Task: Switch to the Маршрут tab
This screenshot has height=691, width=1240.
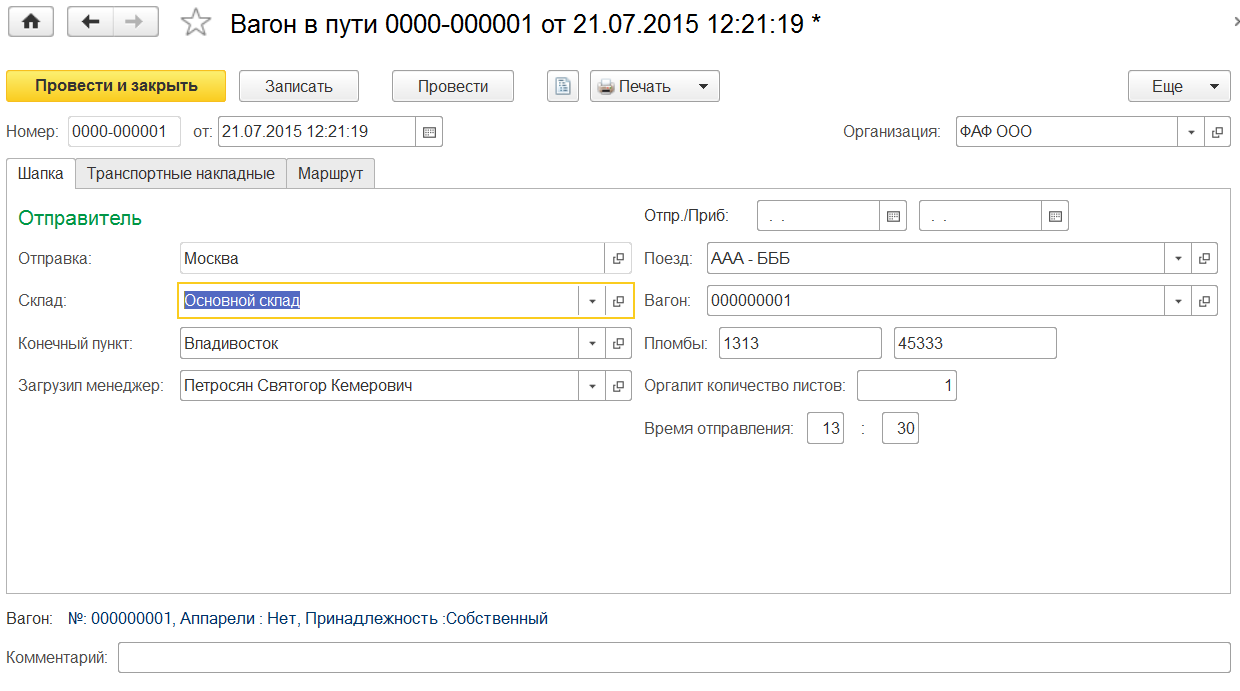Action: (331, 174)
